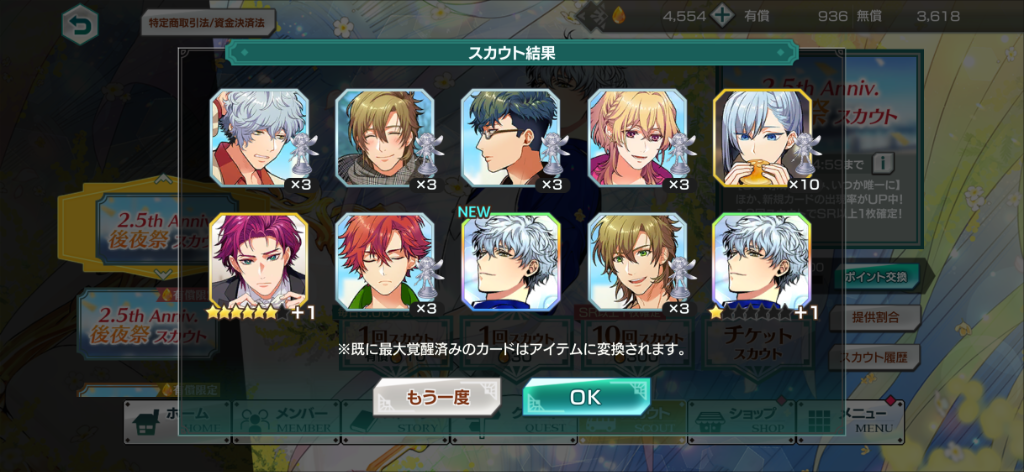Open the スカウト履歴 history button

tap(875, 357)
